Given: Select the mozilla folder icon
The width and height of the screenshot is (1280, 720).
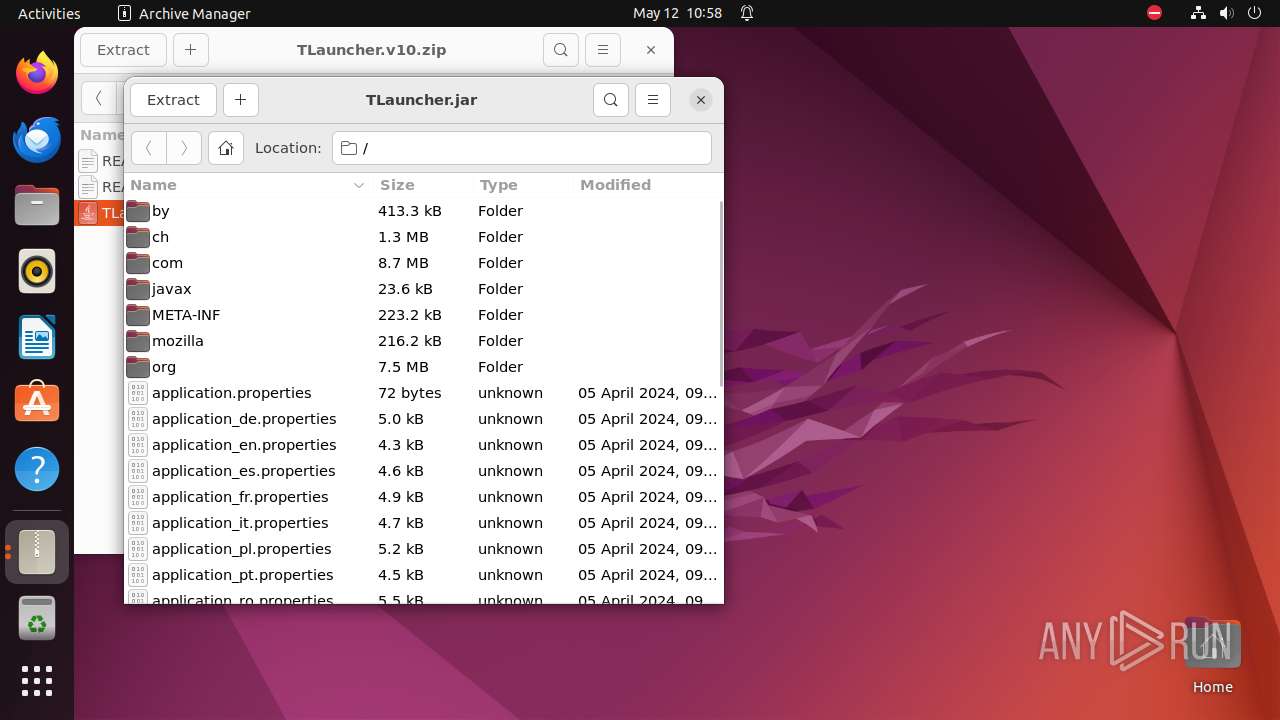Looking at the screenshot, I should 138,341.
